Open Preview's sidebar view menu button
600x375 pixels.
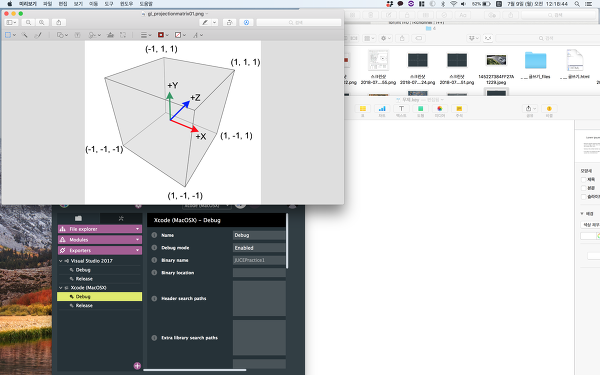[x=11, y=23]
